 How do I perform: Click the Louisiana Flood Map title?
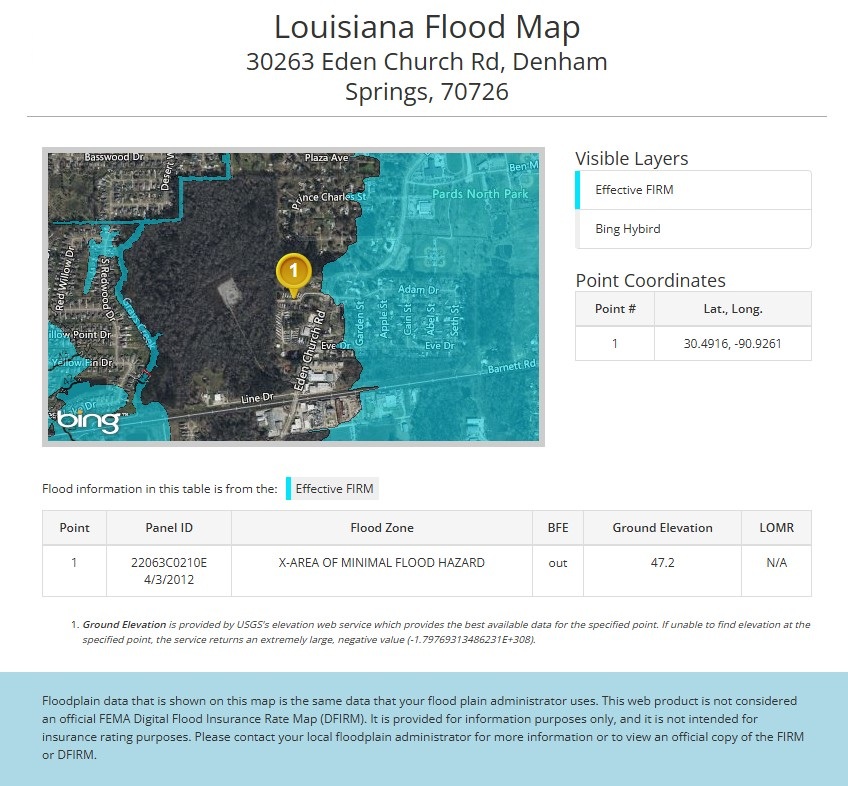click(427, 27)
